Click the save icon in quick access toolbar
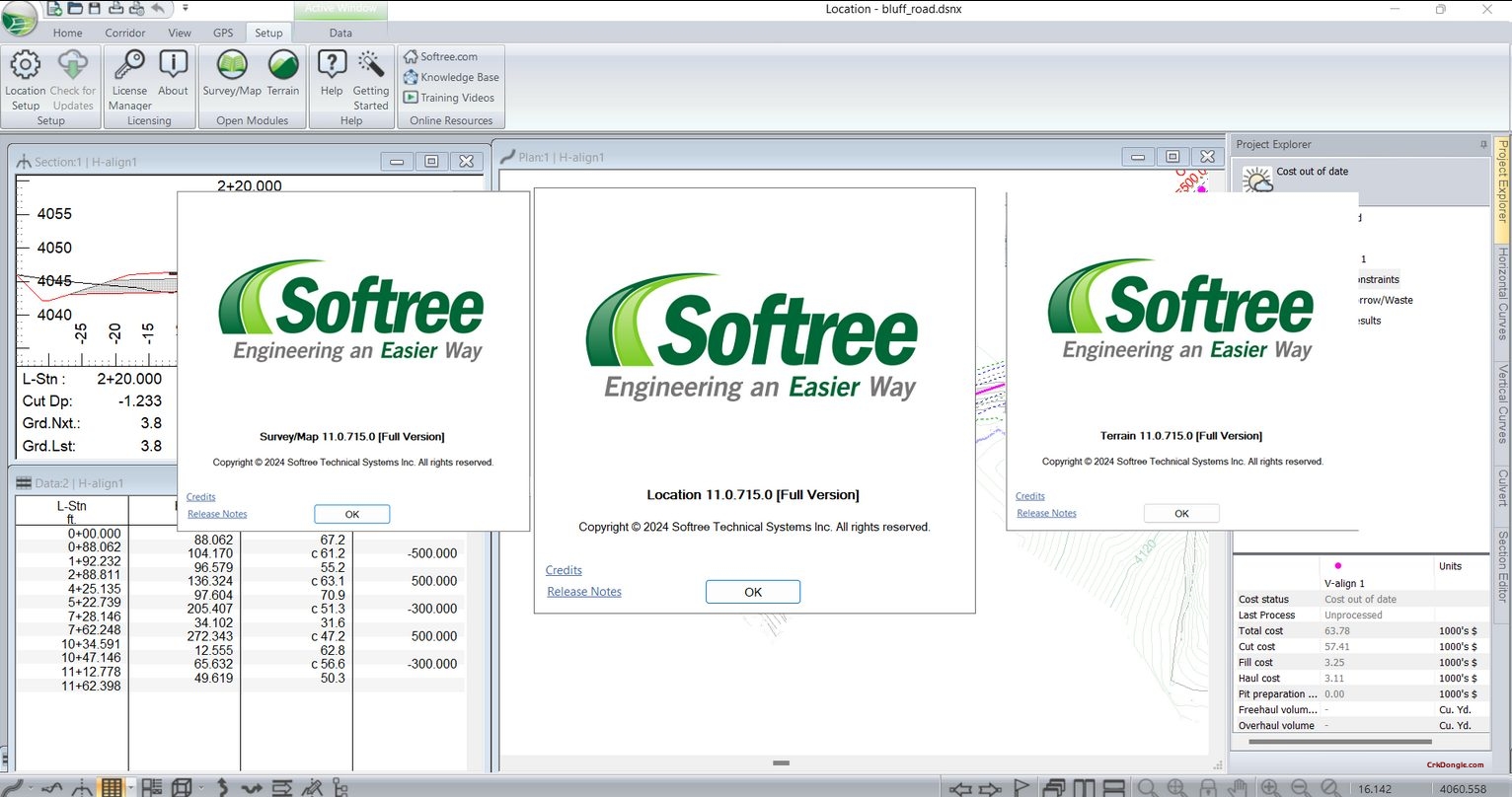 (x=95, y=9)
